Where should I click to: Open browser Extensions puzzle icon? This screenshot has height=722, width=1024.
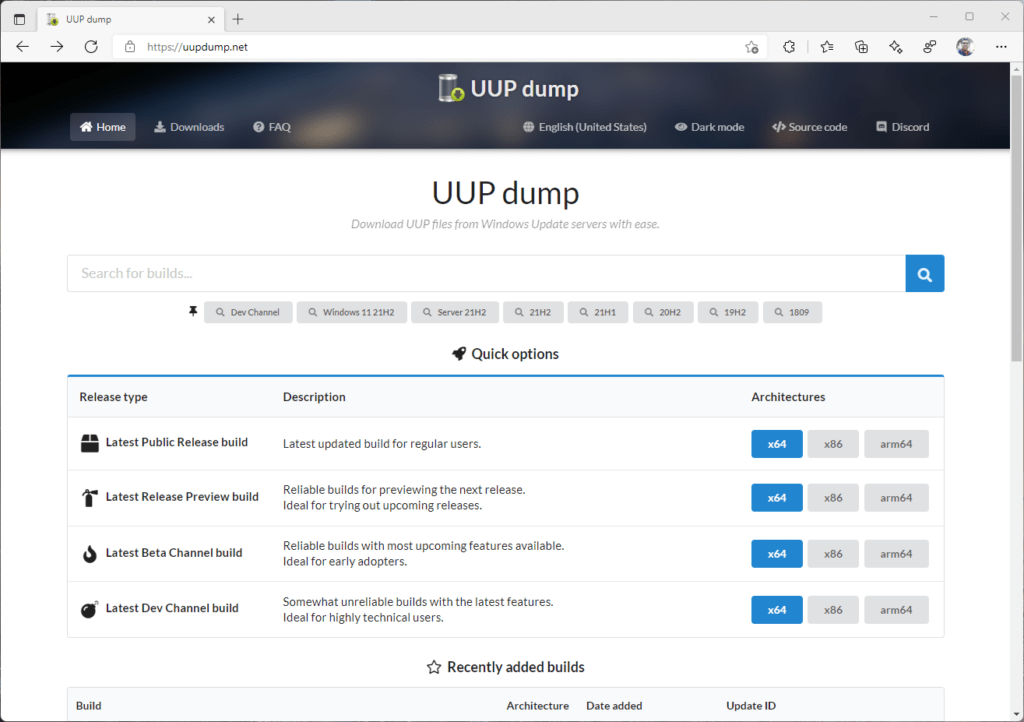click(x=789, y=46)
